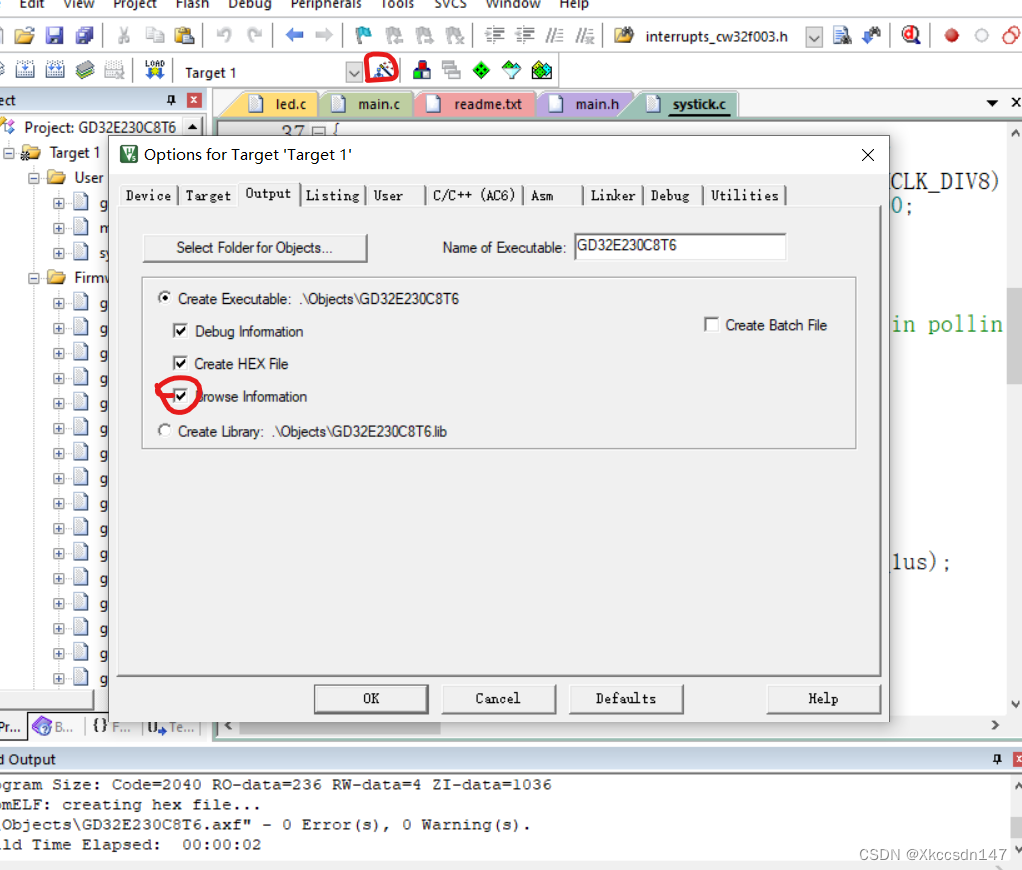Navigate backwards with the blue left arrow

(295, 35)
